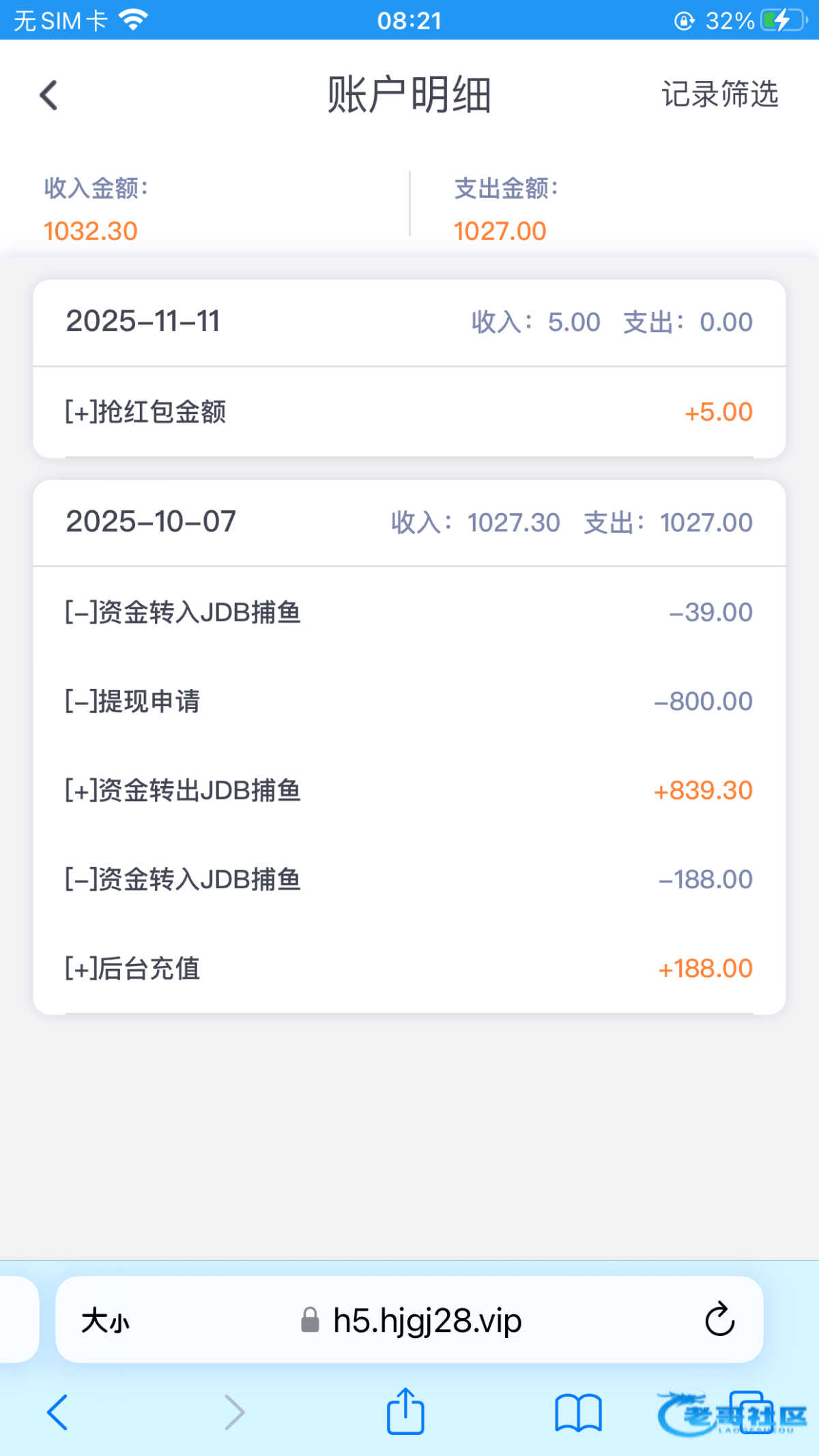819x1456 pixels.
Task: Tap the 资金转出JDB捕鱼 +839.30 record
Action: pos(409,791)
